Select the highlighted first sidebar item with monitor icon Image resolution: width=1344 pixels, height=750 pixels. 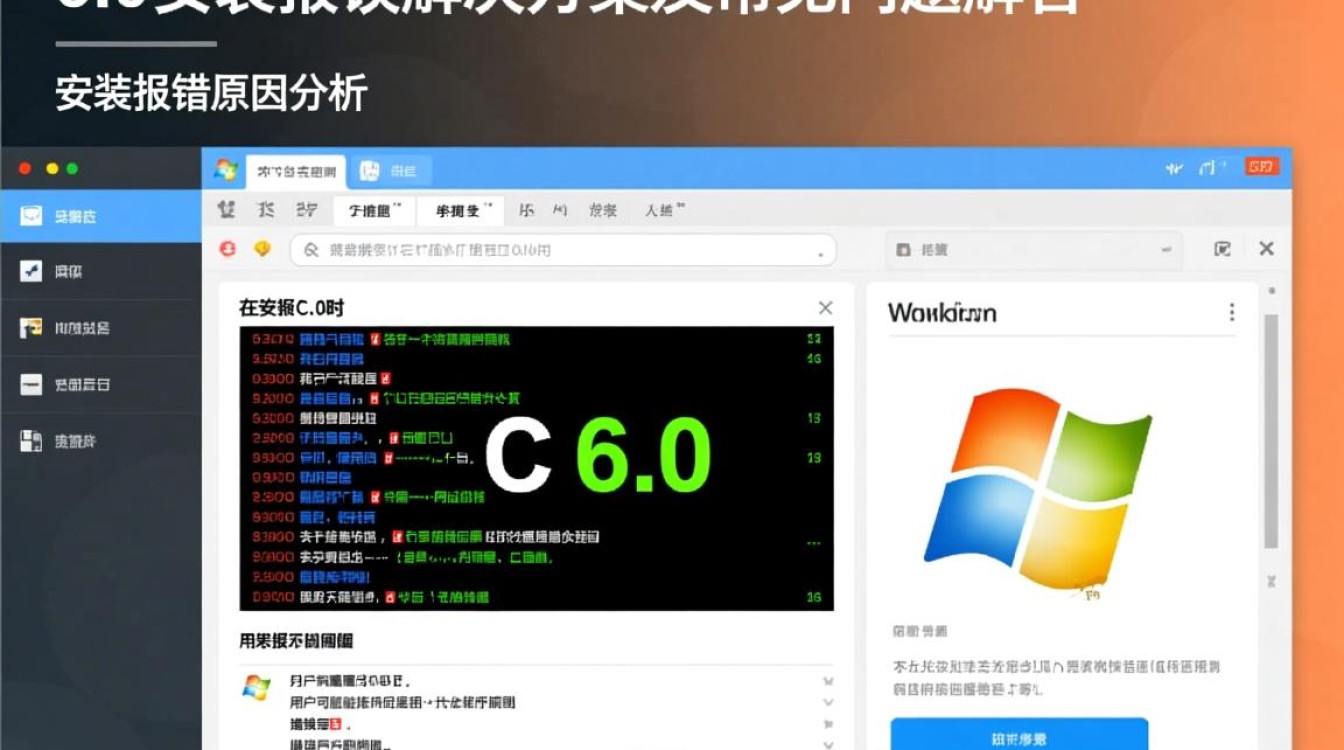pos(100,216)
